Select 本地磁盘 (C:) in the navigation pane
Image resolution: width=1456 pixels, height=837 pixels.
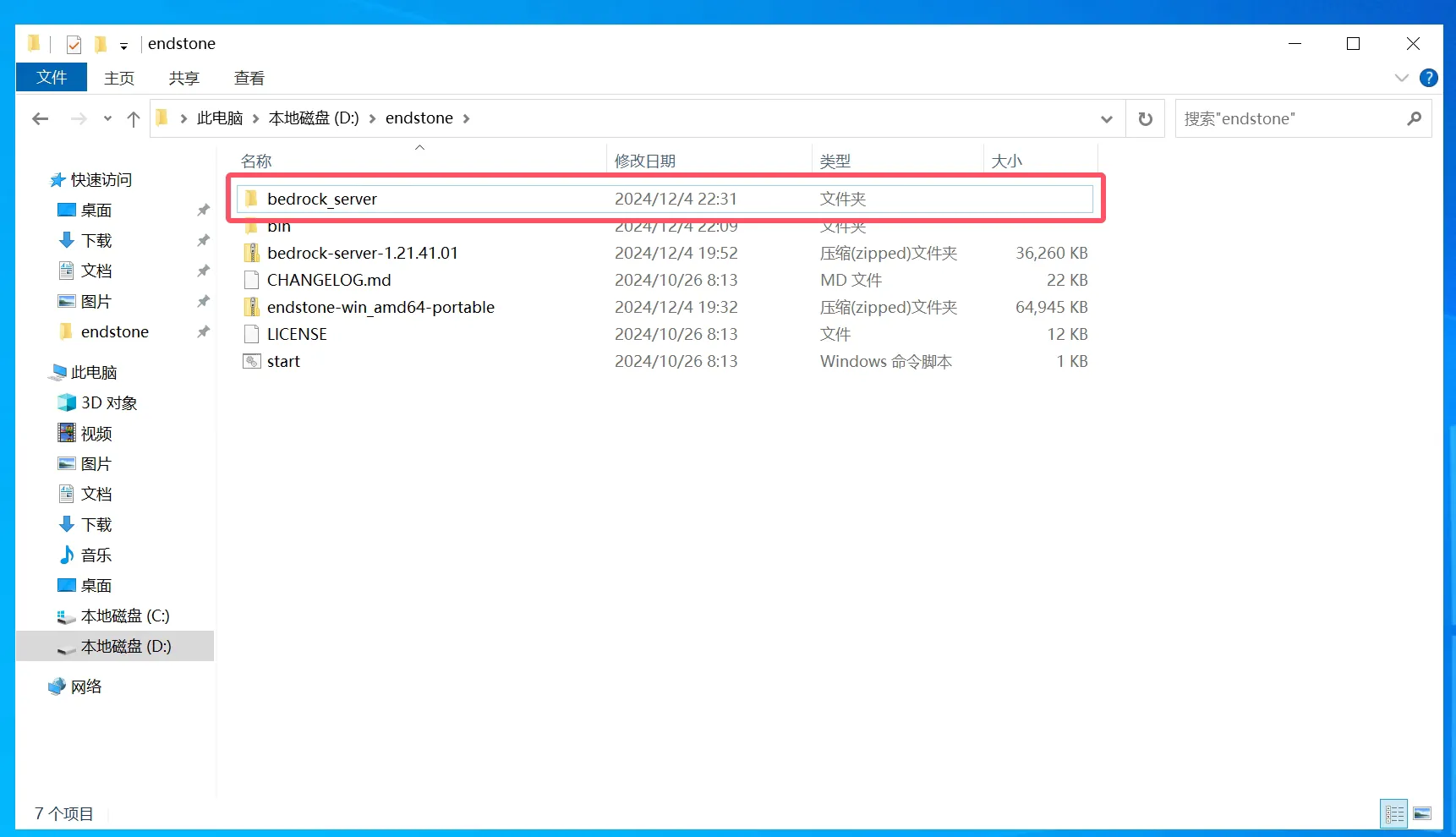coord(124,615)
